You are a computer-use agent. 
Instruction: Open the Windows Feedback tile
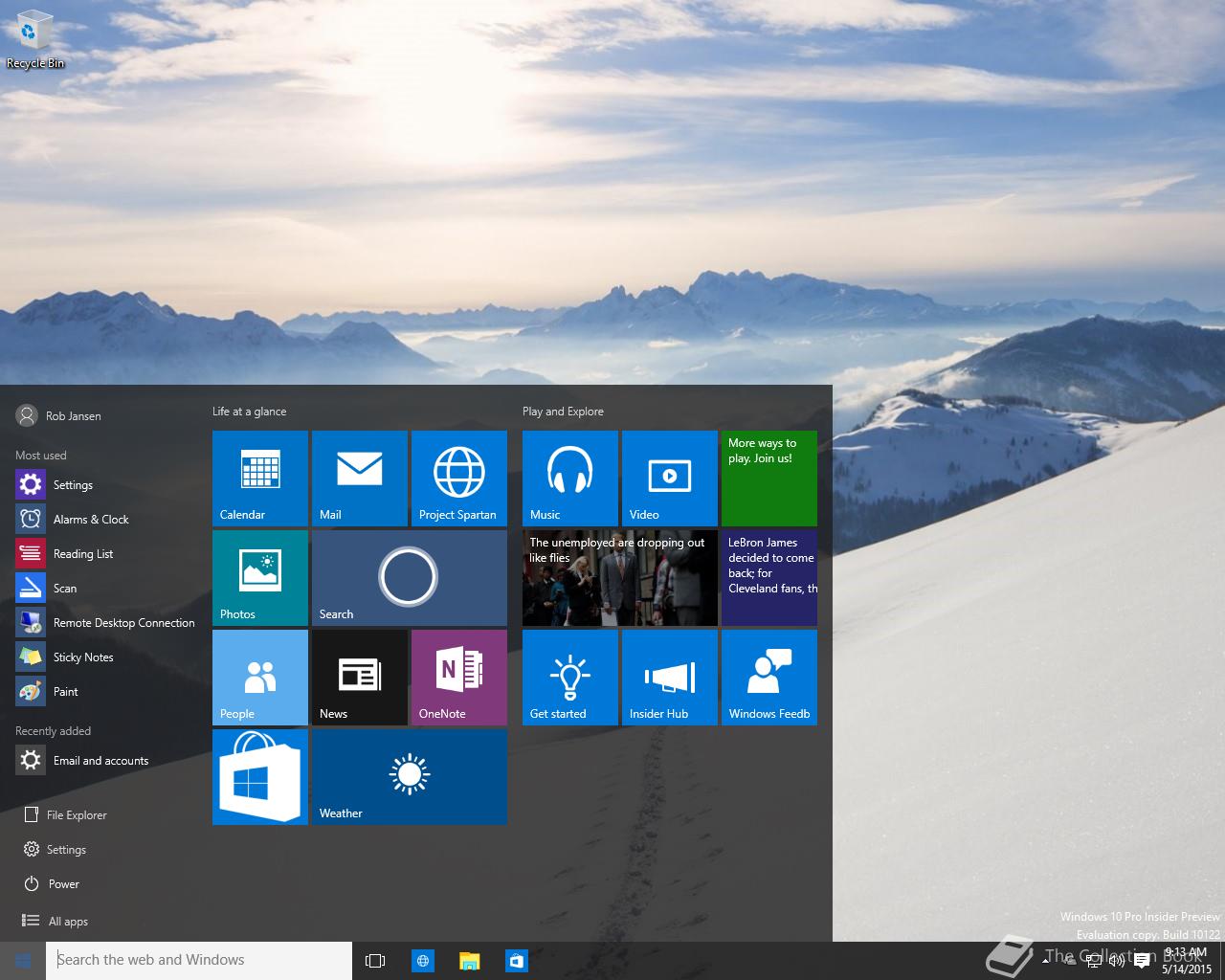[769, 678]
